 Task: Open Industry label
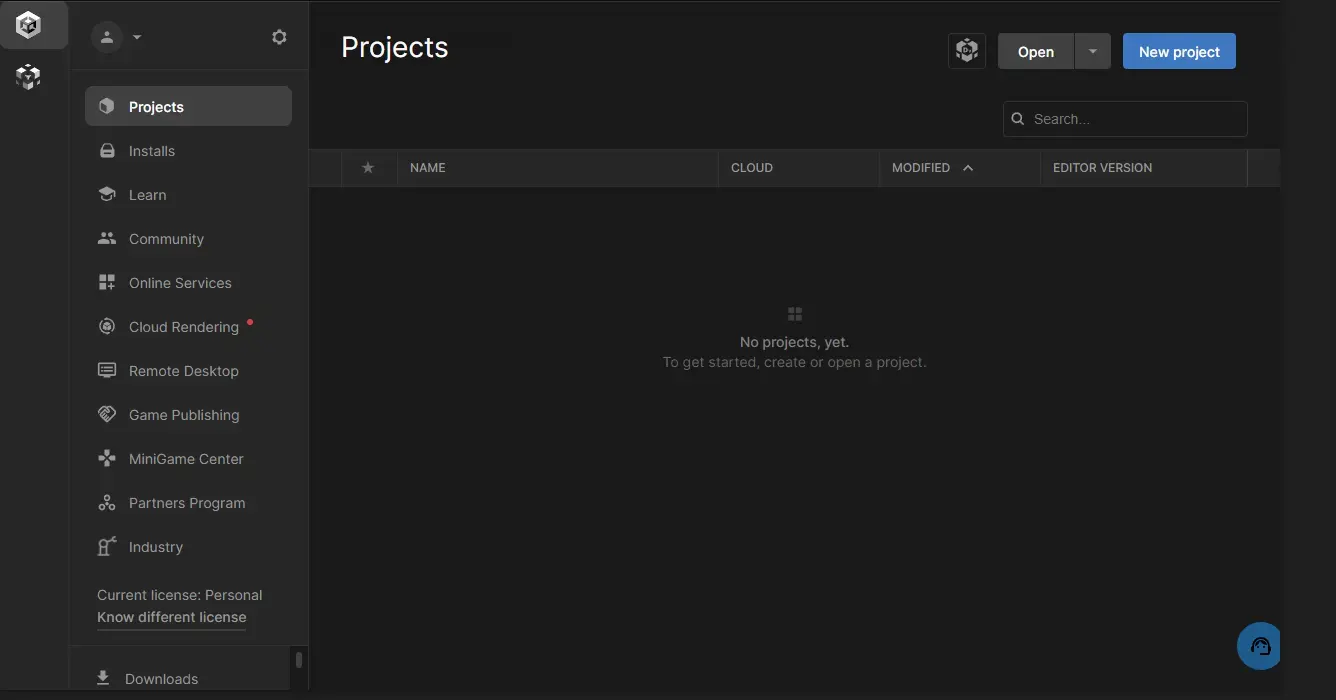coord(156,547)
